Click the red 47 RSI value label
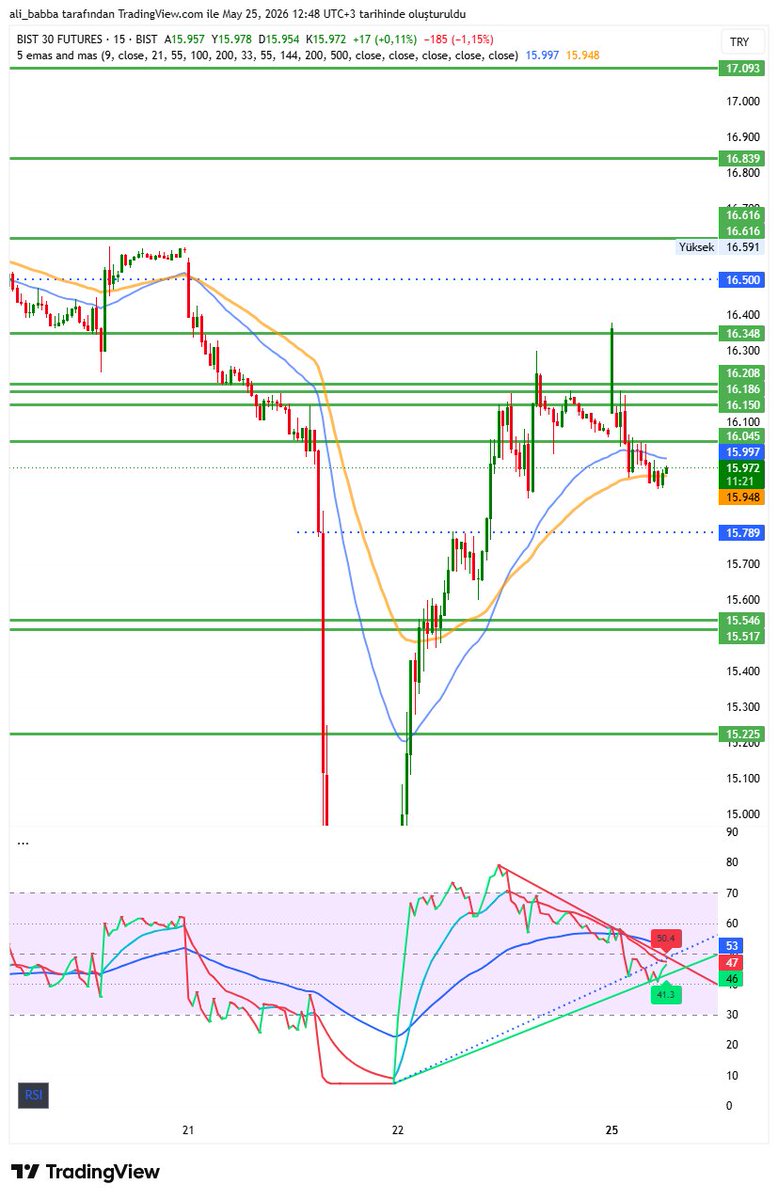Screen dimensions: 778x1200 click(x=732, y=962)
